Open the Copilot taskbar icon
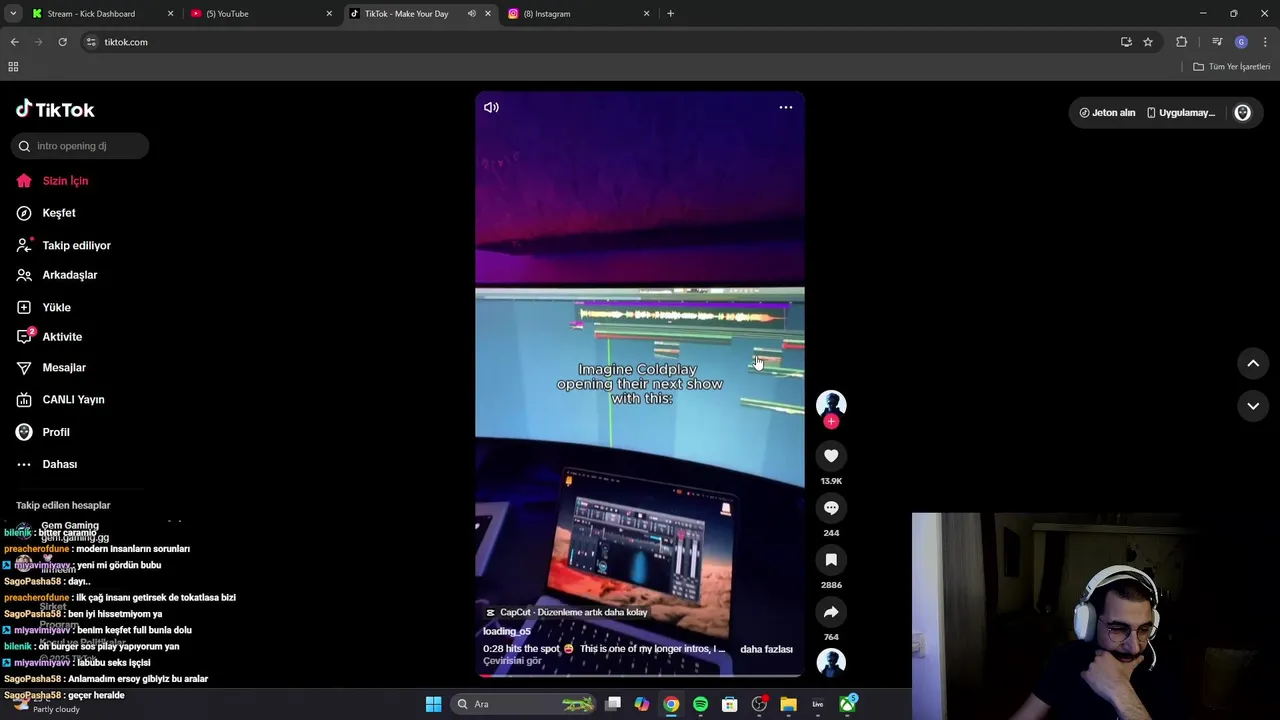This screenshot has height=720, width=1280. (x=641, y=704)
